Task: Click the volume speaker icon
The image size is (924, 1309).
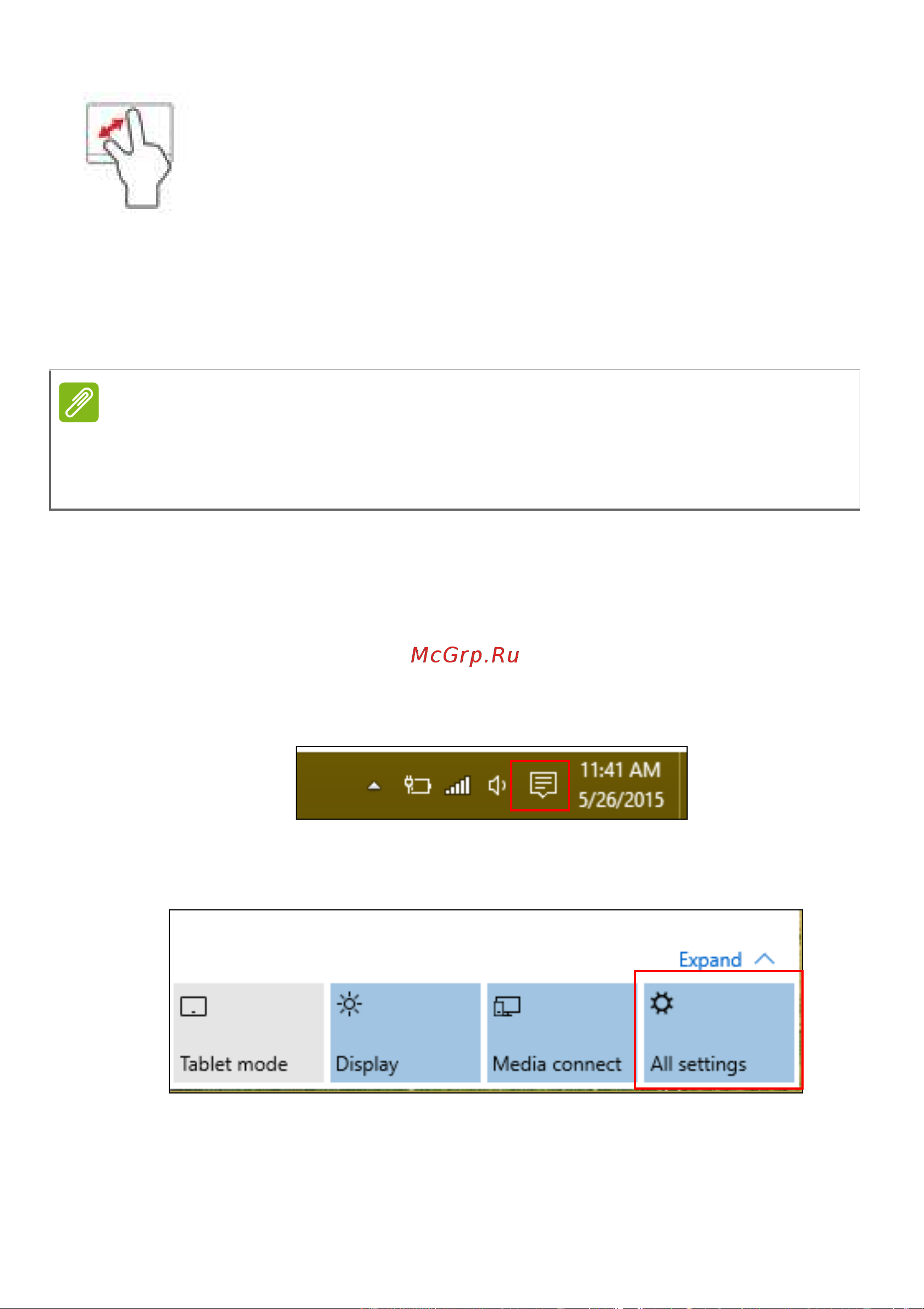Action: click(x=497, y=786)
